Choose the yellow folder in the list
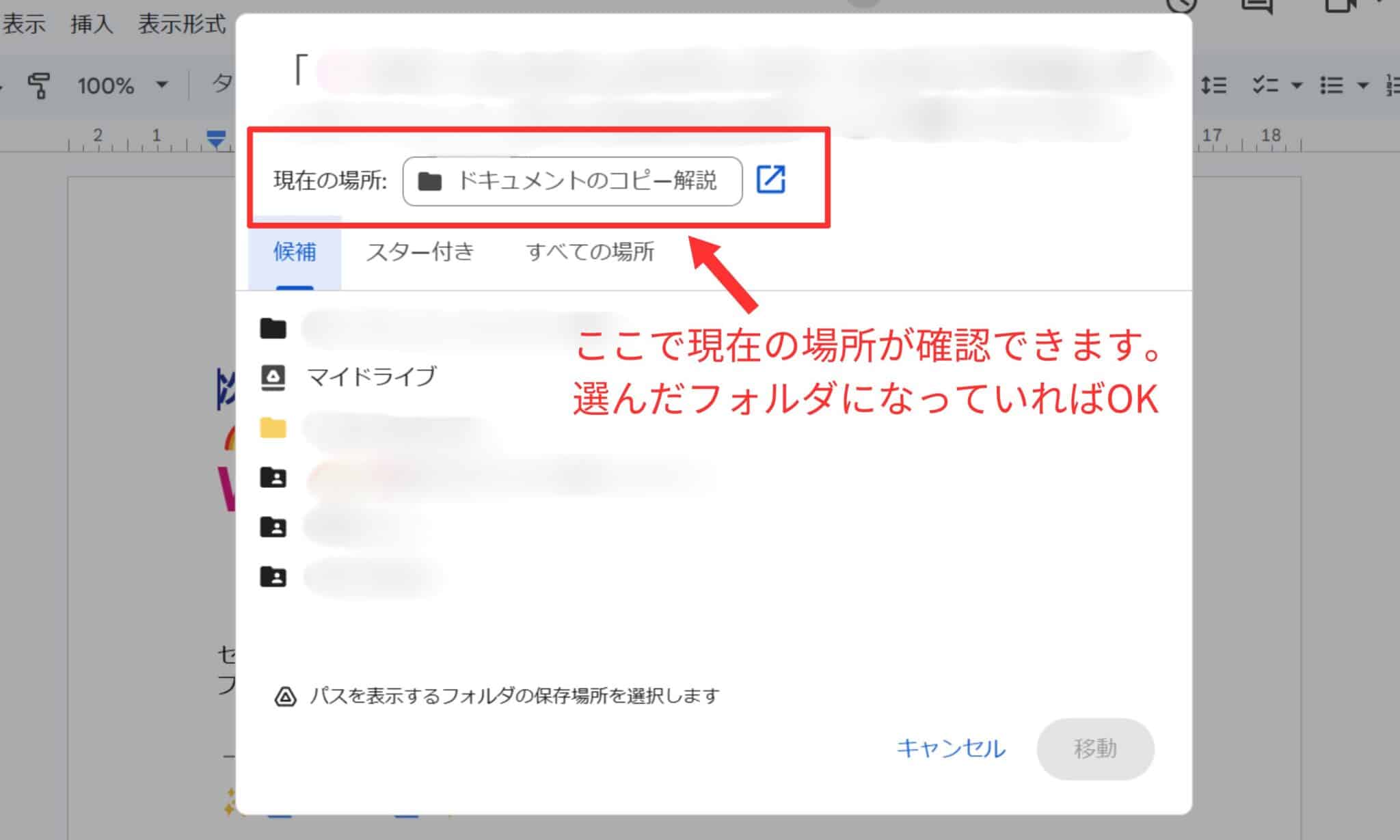This screenshot has width=1400, height=840. click(x=273, y=428)
